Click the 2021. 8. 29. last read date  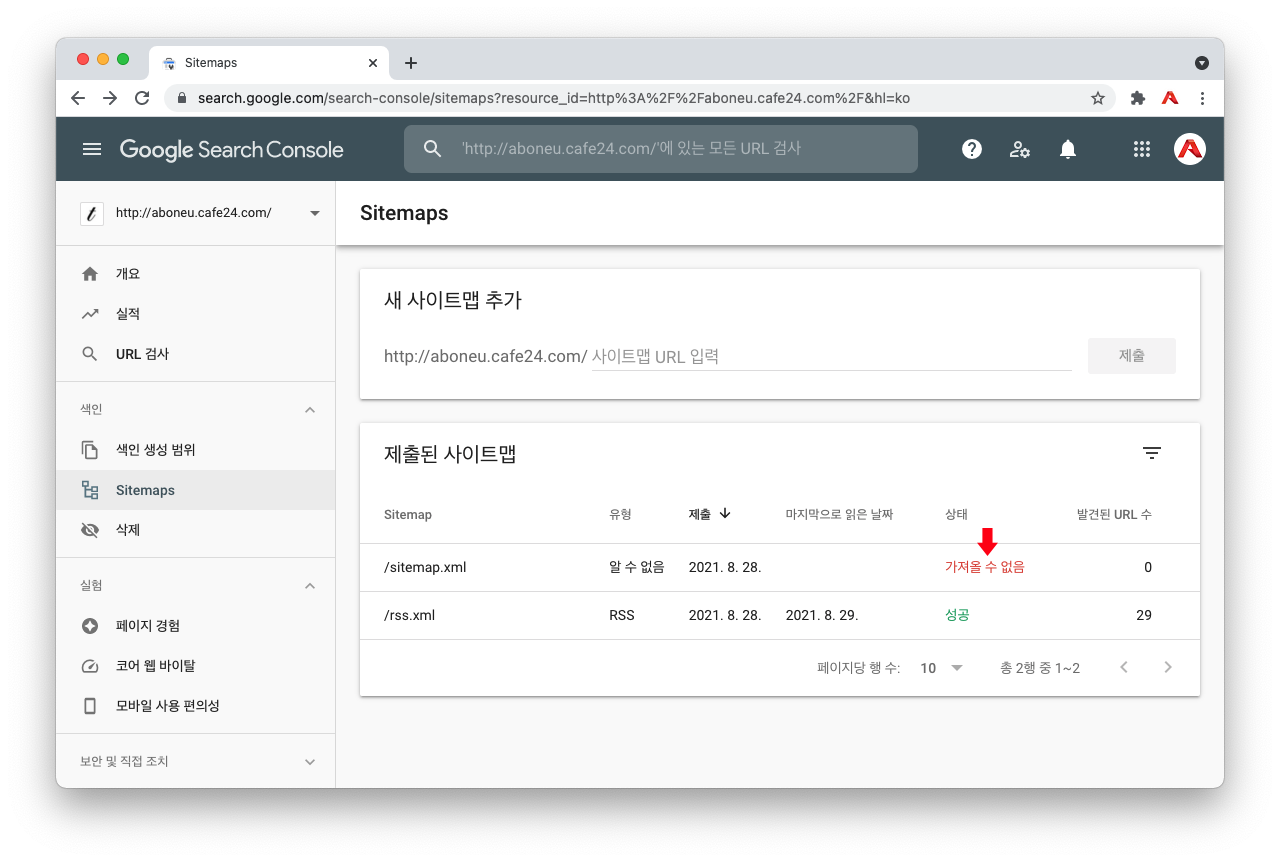coord(822,615)
